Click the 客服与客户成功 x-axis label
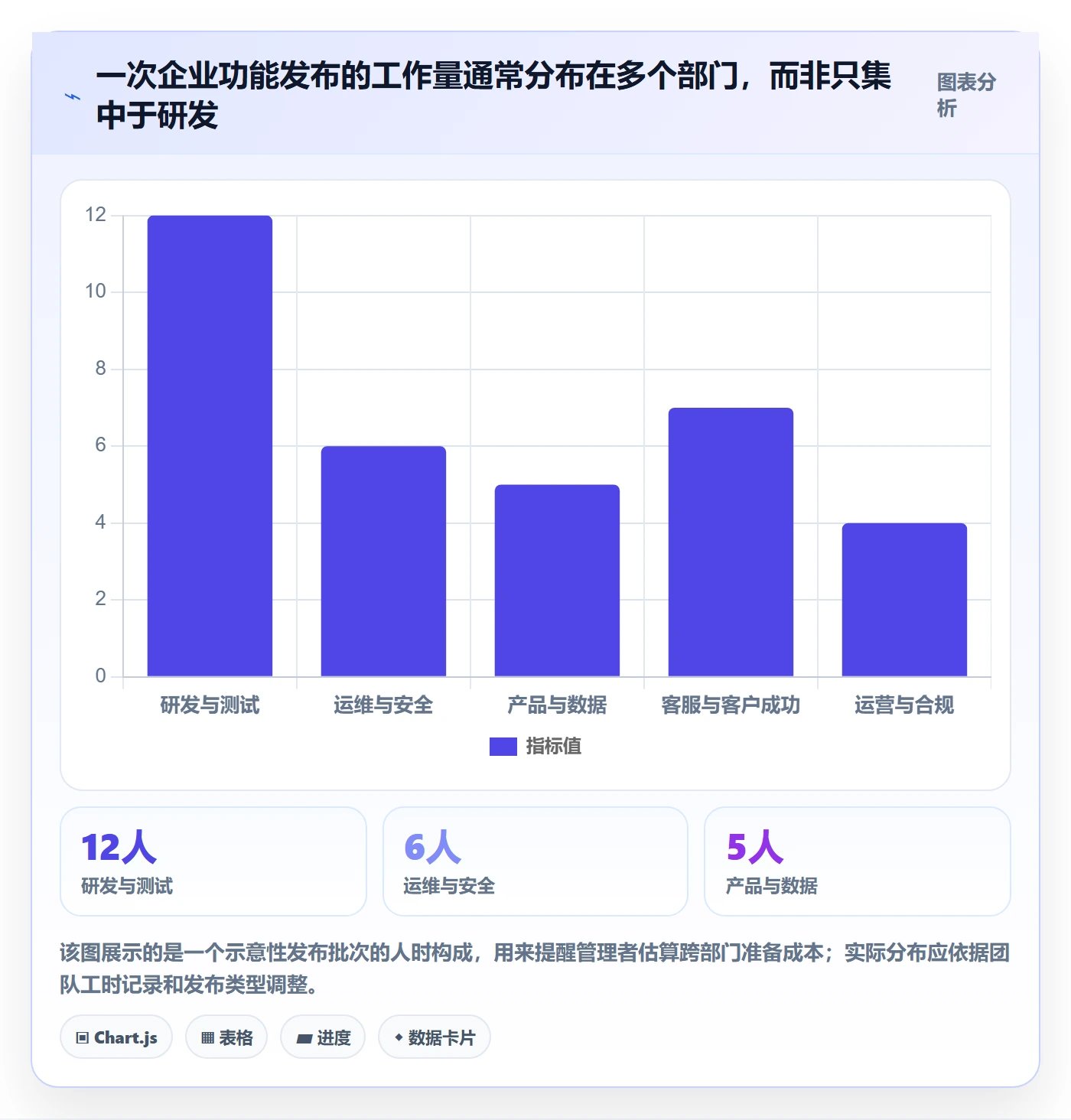 731,705
